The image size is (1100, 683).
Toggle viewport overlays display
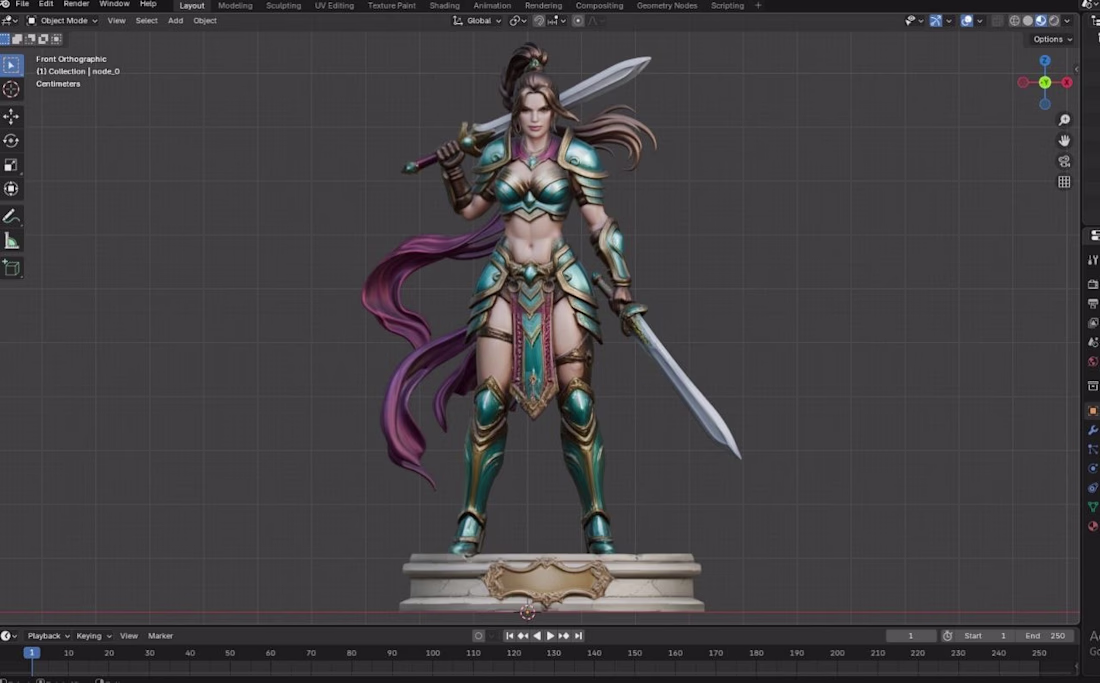tap(967, 21)
